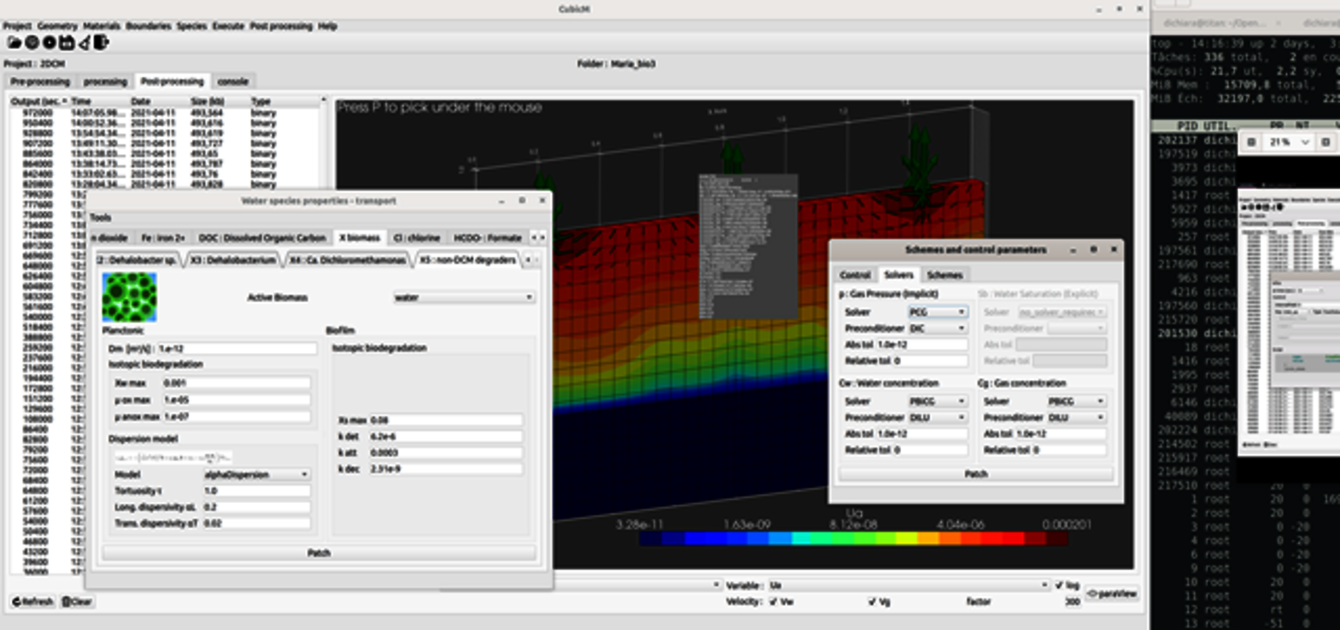The width and height of the screenshot is (1340, 630).
Task: Open the Active Biomass water dropdown
Action: (x=464, y=297)
